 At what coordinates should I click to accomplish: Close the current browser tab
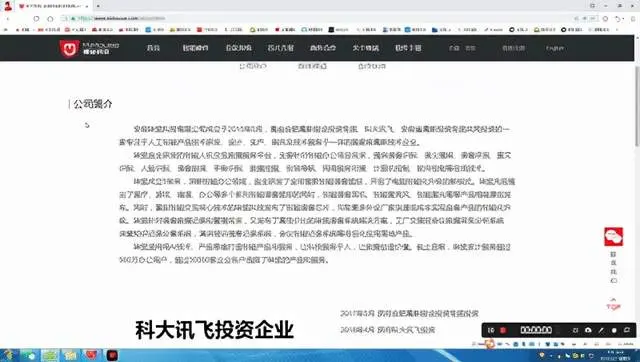coord(87,6)
